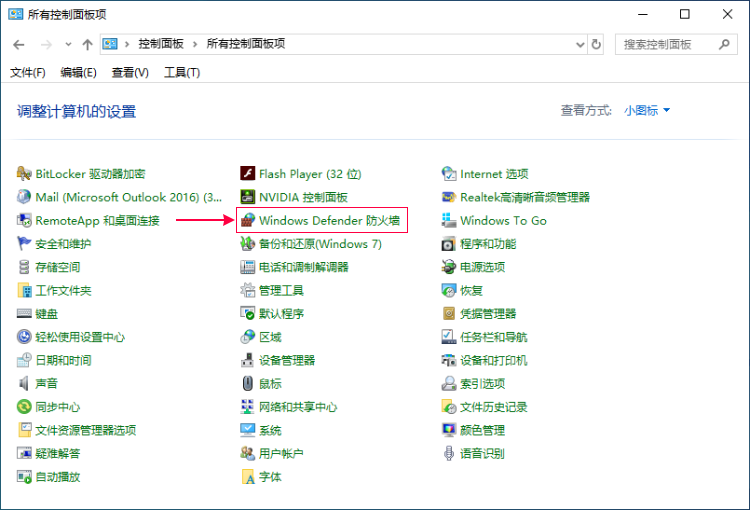Expand the 小图标 view mode dropdown

[647, 111]
